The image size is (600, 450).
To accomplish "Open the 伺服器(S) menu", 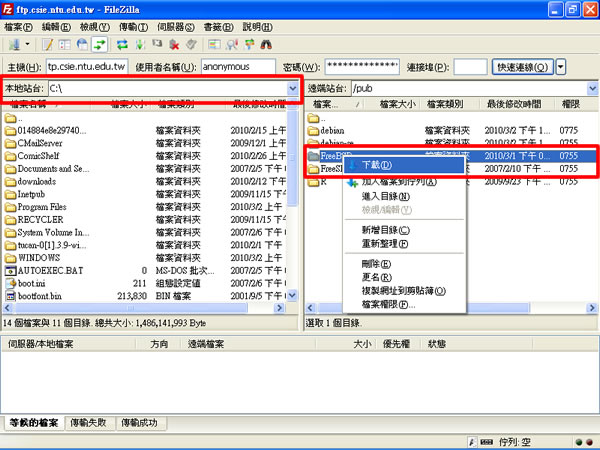I will click(176, 27).
